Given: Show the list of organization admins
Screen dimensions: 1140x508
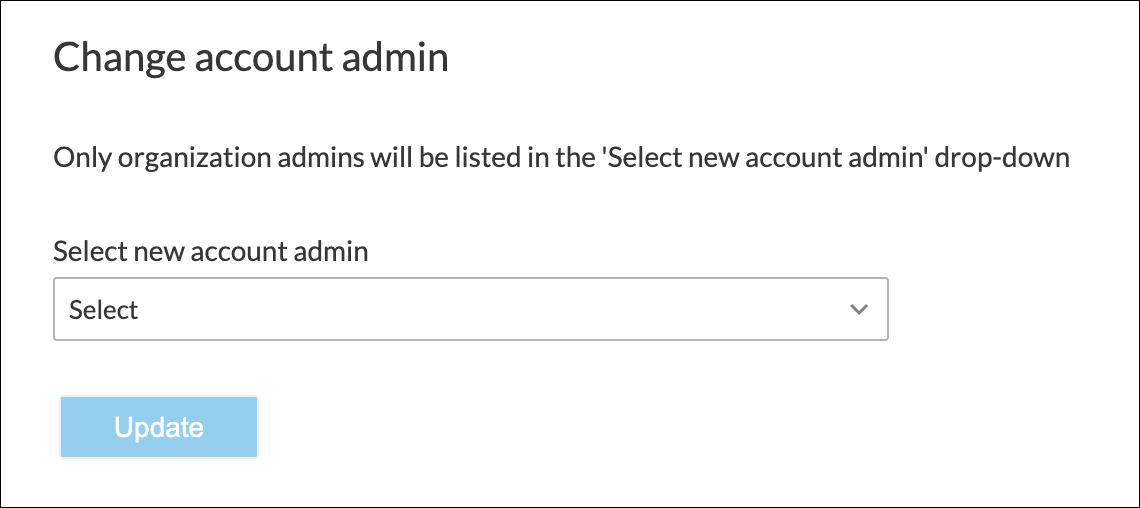Looking at the screenshot, I should coord(470,310).
